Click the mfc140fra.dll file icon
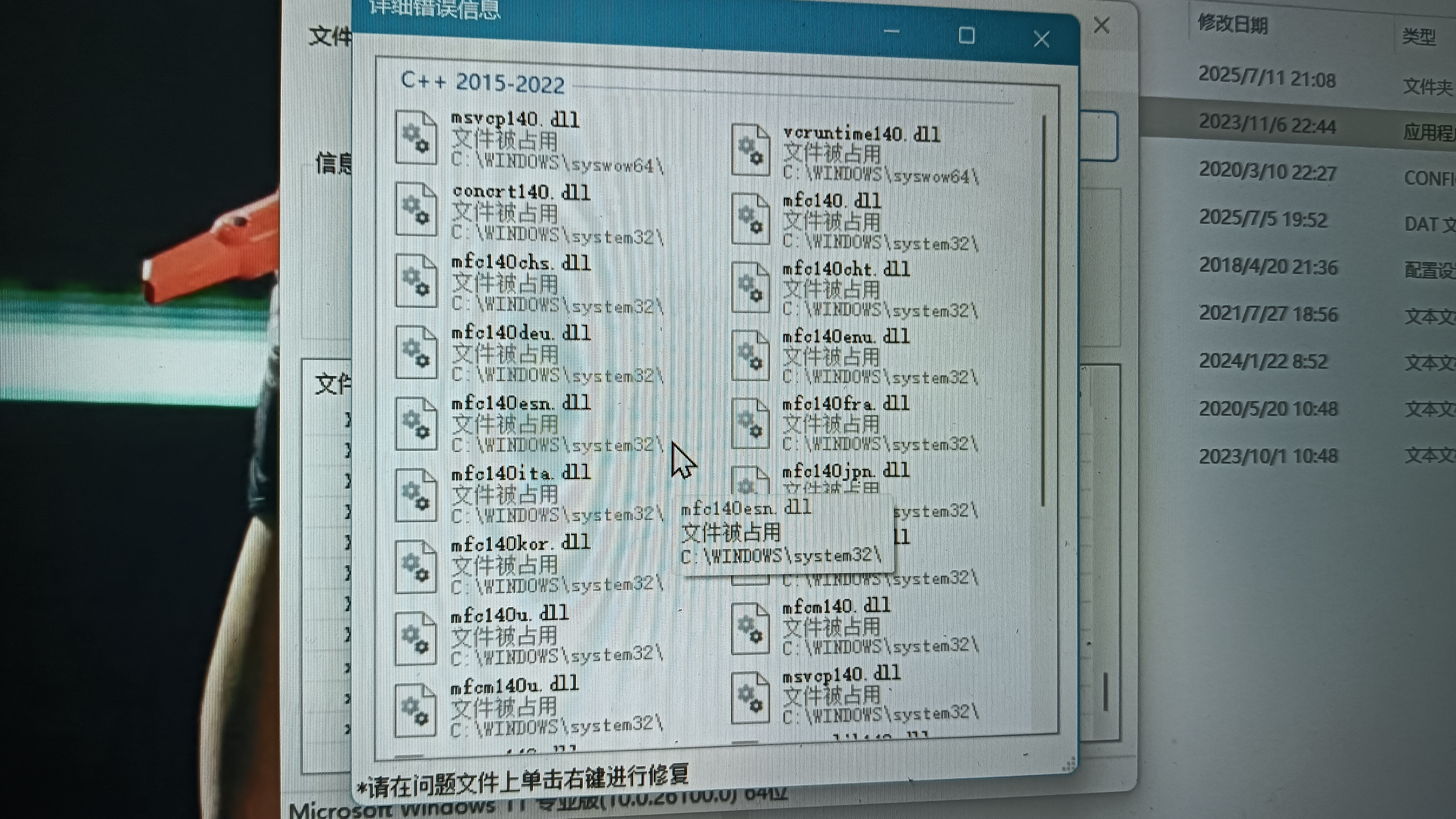1456x819 pixels. point(750,424)
